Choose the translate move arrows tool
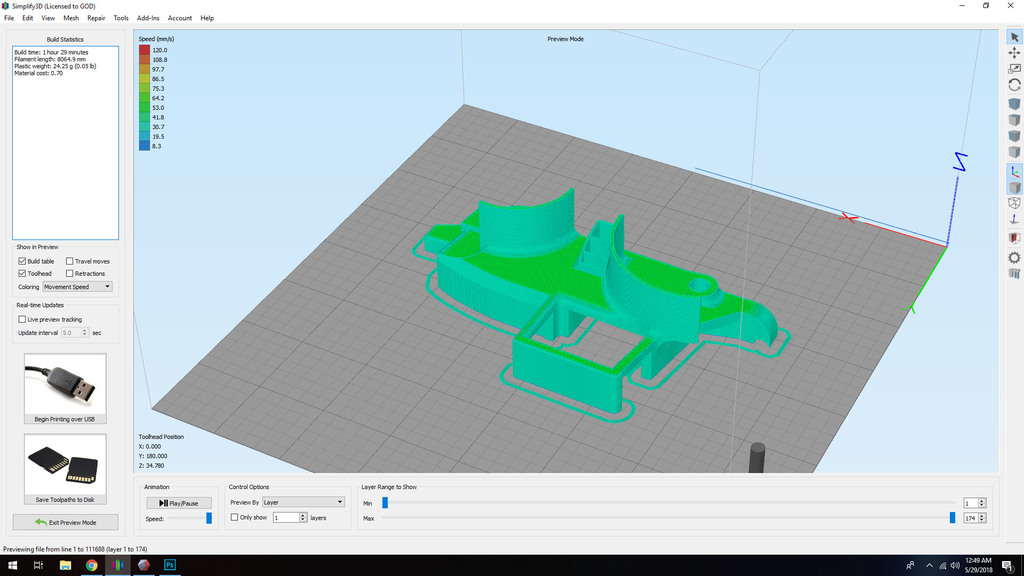1024x576 pixels. click(x=1014, y=53)
